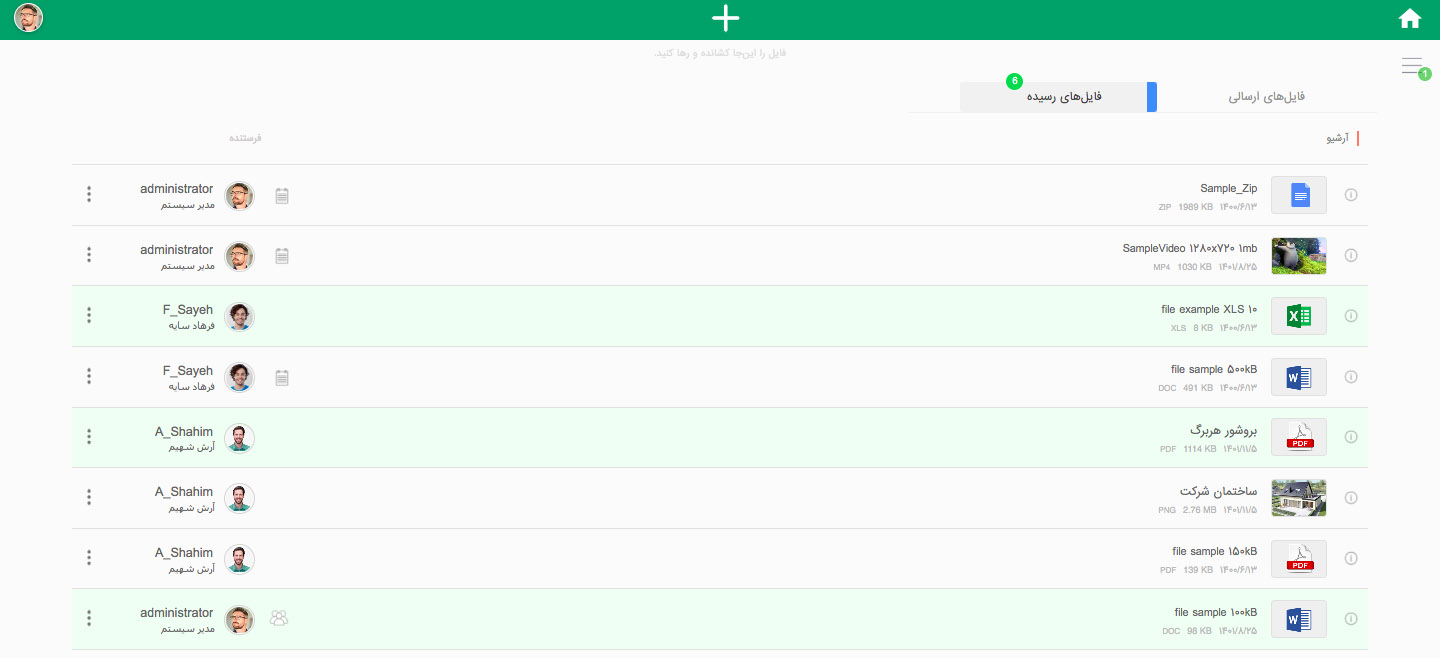Screen dimensions: 1440x658
Task: Go to home via the house icon
Action: point(1410,18)
